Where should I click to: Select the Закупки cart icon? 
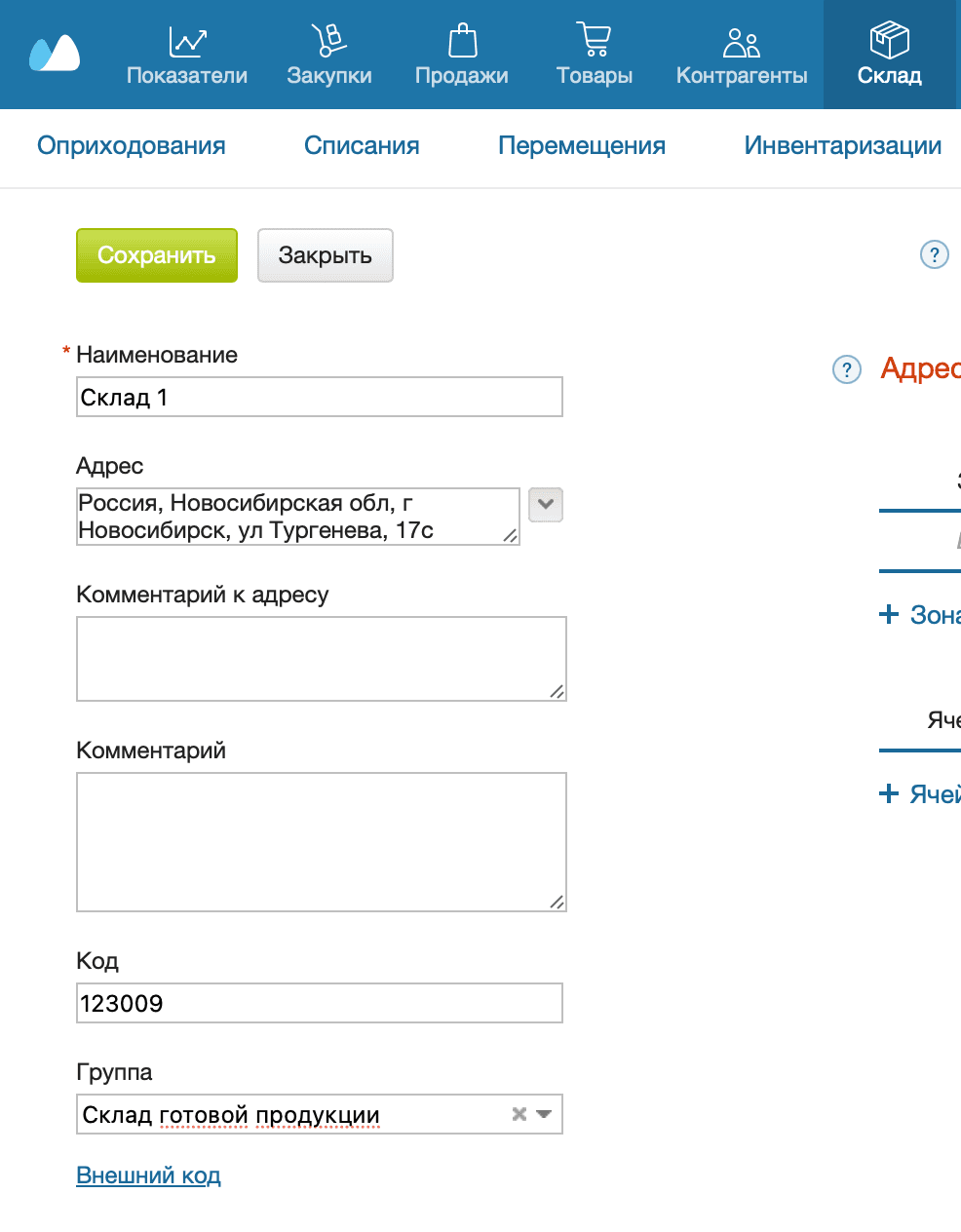tap(328, 41)
